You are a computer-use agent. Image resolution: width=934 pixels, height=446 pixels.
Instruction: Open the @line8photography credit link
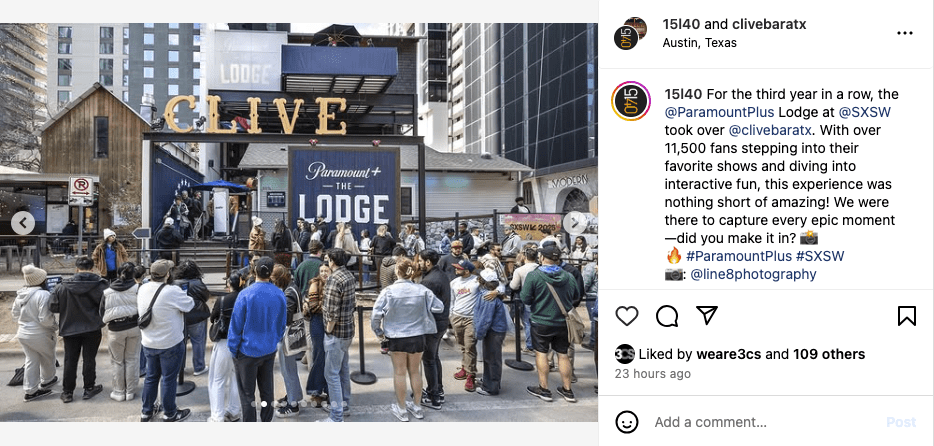(x=753, y=274)
